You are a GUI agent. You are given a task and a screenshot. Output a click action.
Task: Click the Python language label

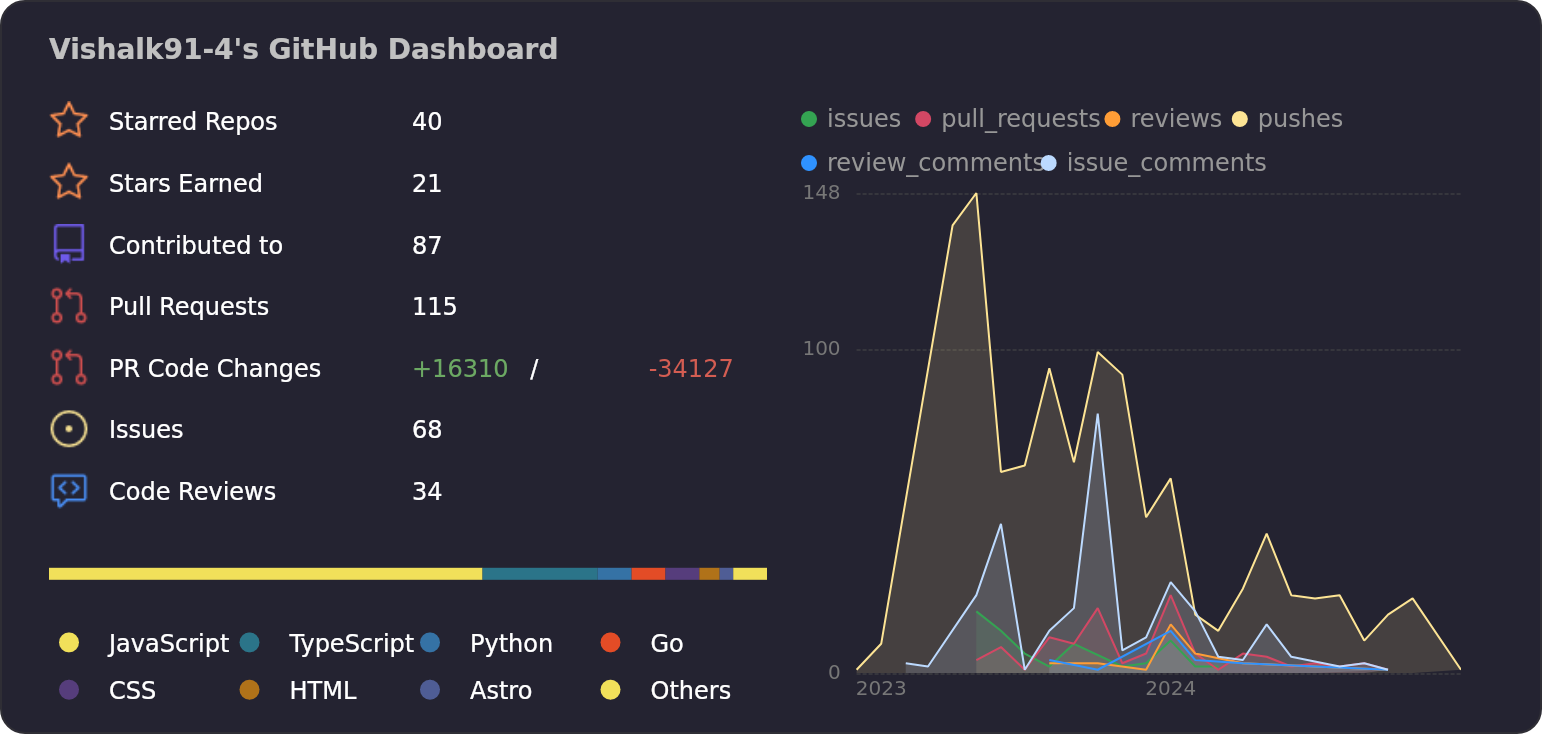click(x=511, y=644)
